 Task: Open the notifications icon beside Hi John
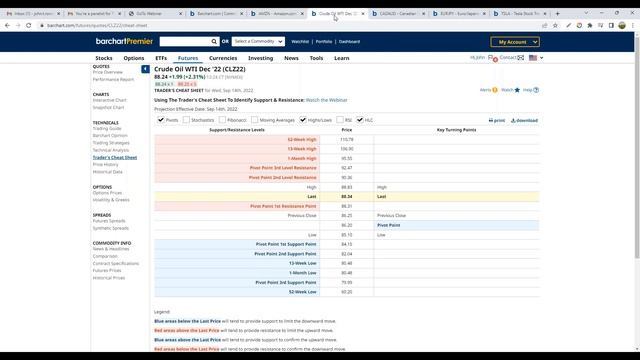pyautogui.click(x=493, y=58)
